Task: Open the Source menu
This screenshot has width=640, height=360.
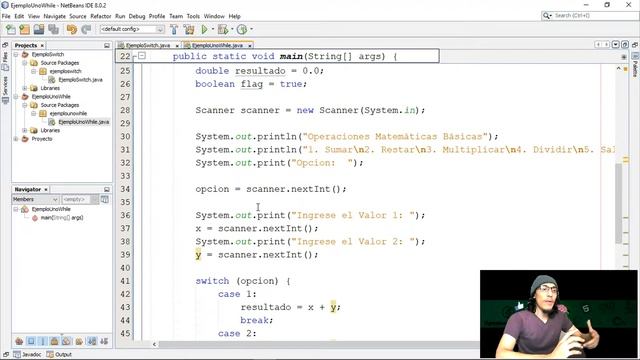Action: click(x=78, y=16)
